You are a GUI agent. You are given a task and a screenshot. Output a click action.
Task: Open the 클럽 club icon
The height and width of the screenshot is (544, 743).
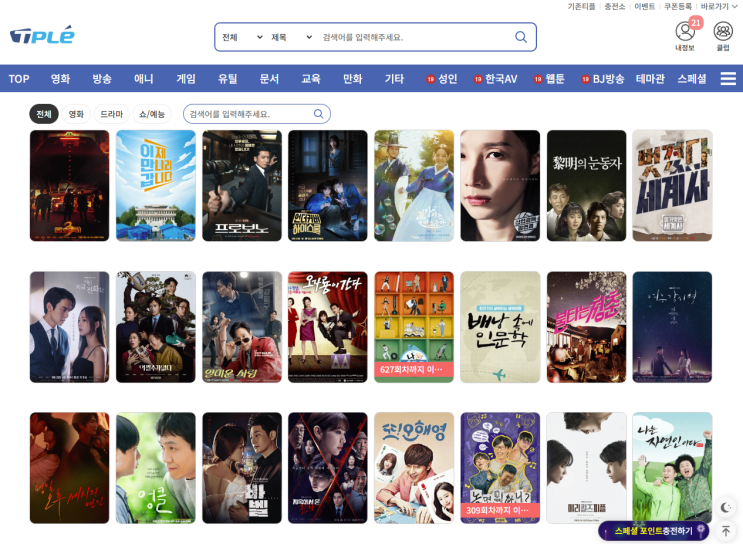[x=723, y=31]
